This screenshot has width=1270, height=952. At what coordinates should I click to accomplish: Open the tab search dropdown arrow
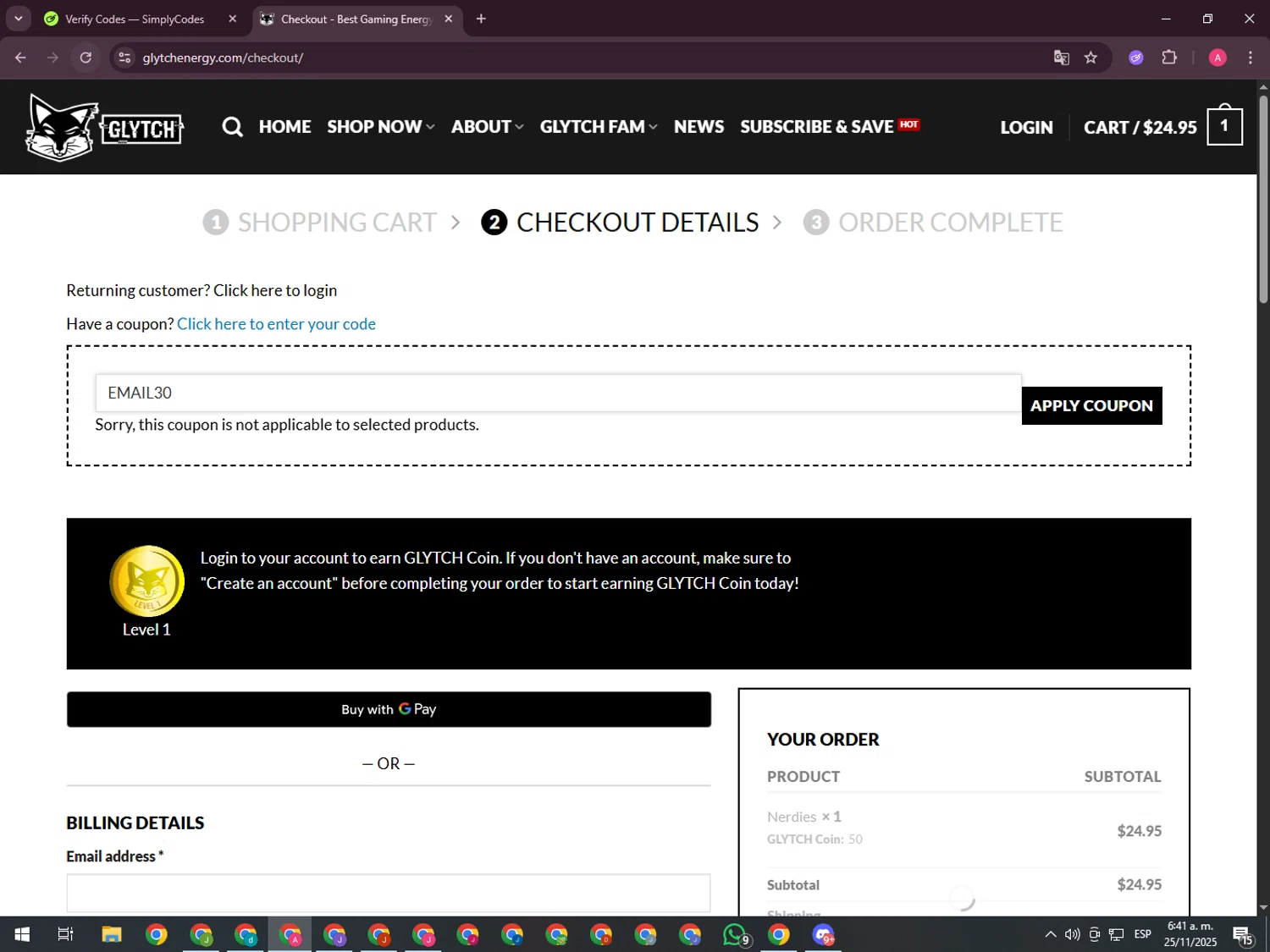tap(18, 19)
